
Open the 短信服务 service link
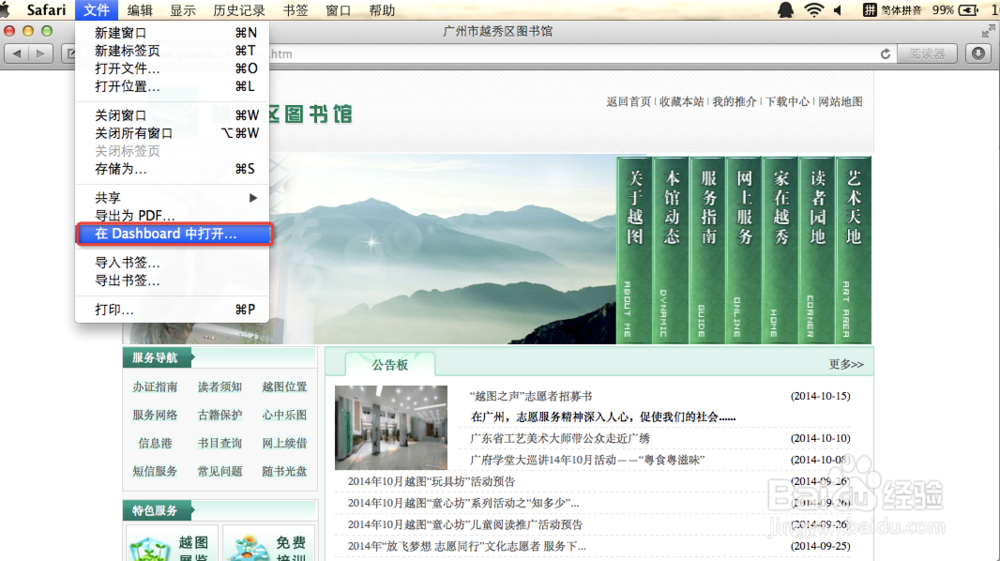pos(155,471)
